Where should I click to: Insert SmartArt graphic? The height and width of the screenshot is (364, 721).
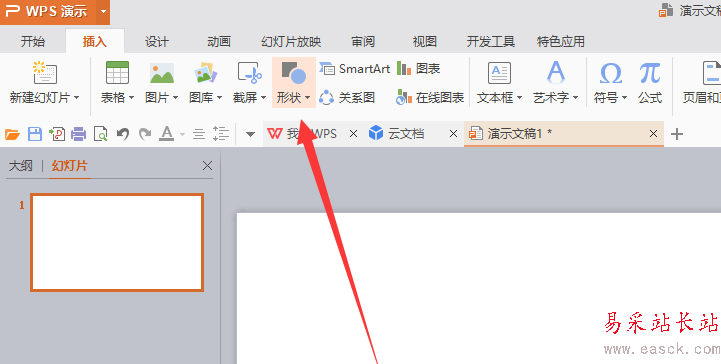(355, 68)
